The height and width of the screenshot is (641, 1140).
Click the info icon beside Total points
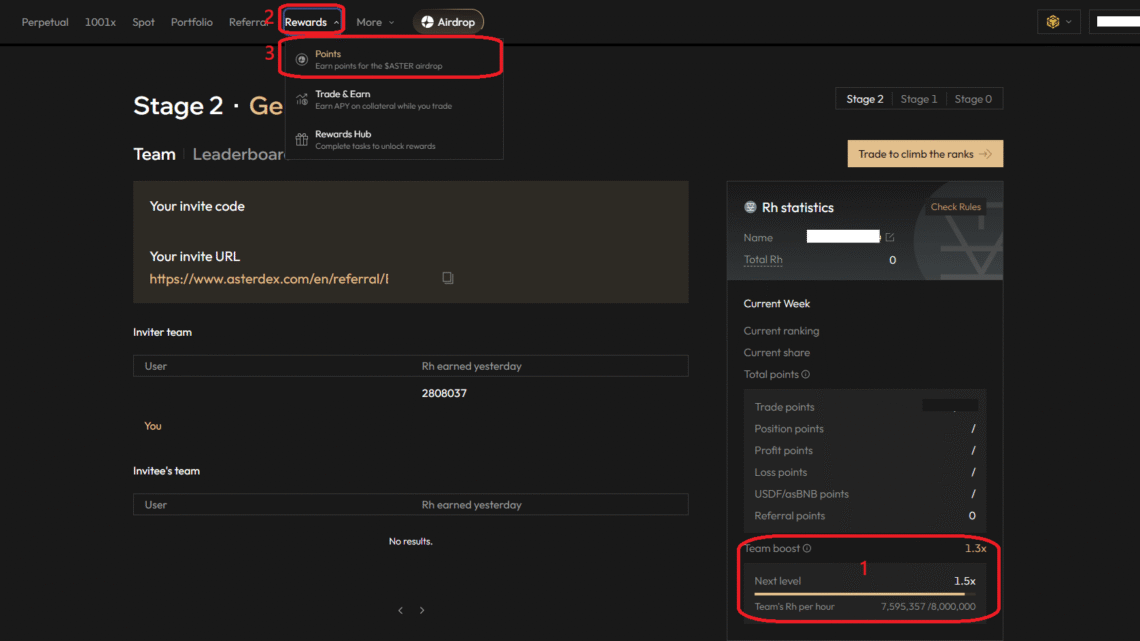point(806,375)
